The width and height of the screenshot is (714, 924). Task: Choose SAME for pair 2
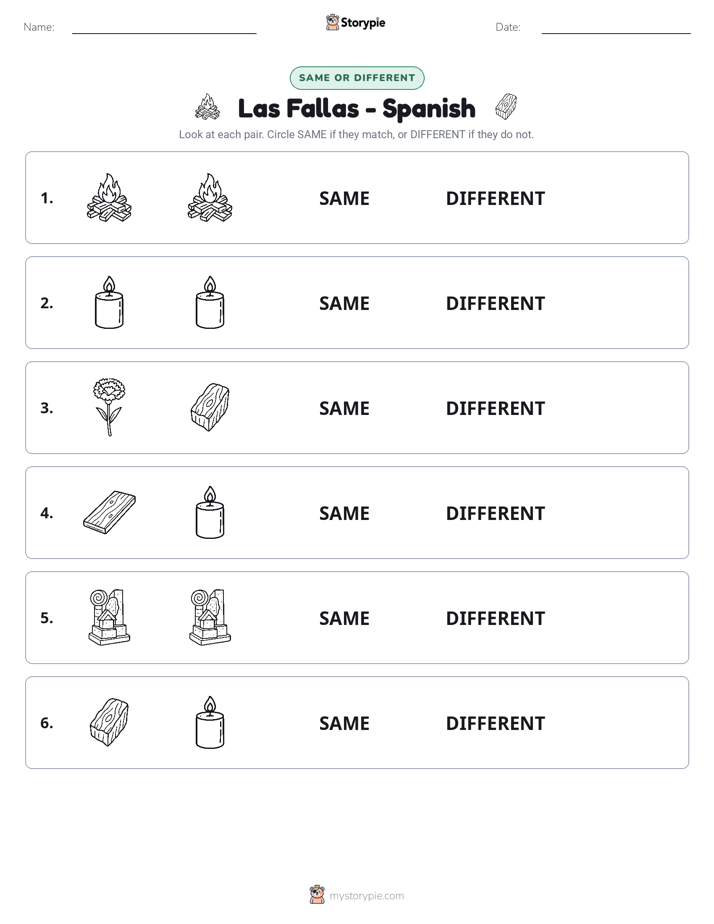(344, 303)
